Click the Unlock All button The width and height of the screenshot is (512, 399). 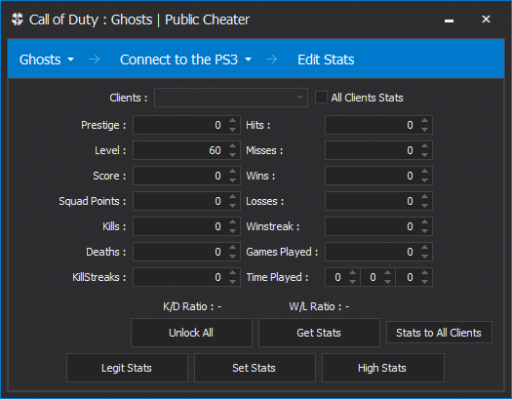point(191,332)
